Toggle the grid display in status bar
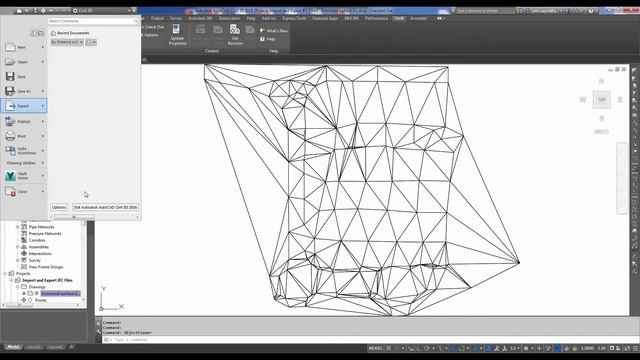 tap(389, 348)
